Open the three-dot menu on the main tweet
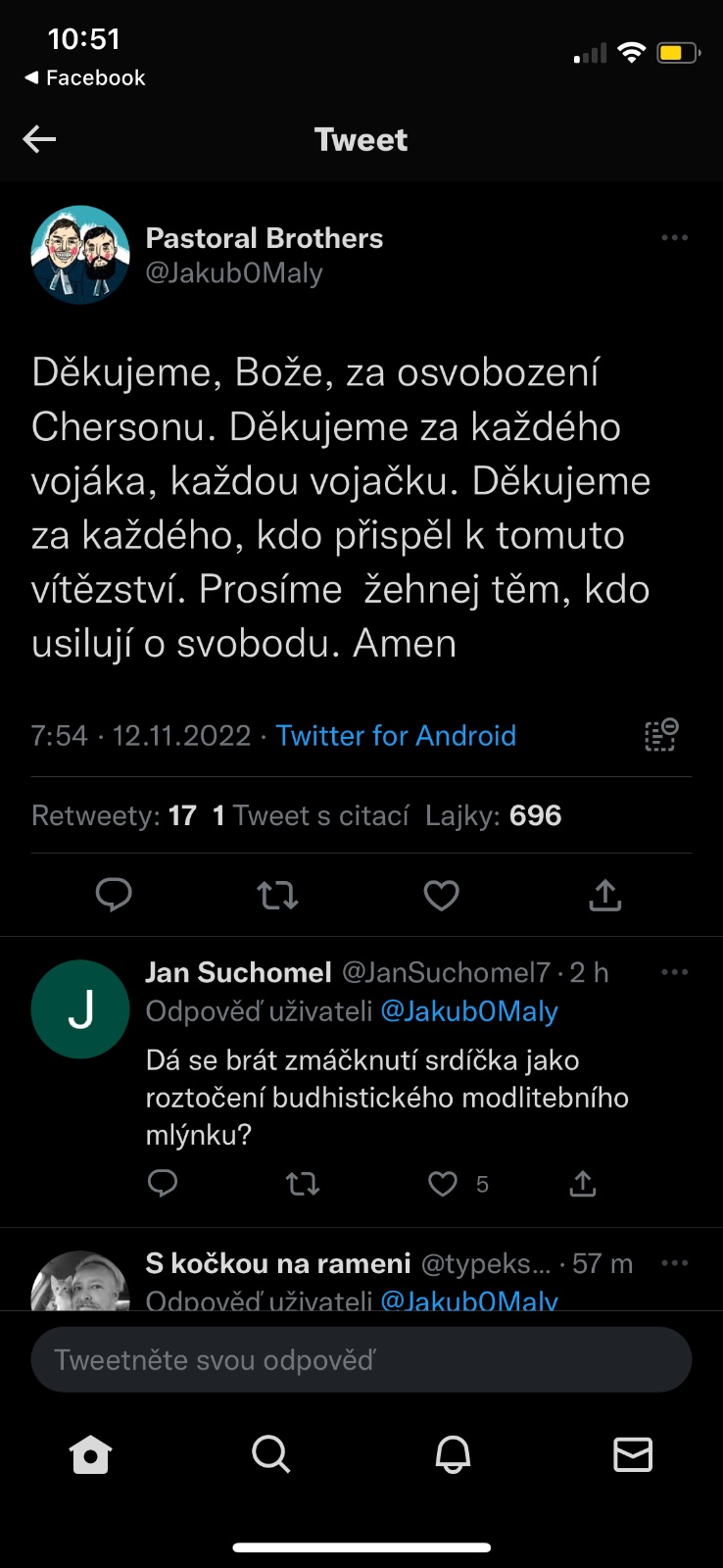The height and width of the screenshot is (1568, 723). tap(674, 238)
